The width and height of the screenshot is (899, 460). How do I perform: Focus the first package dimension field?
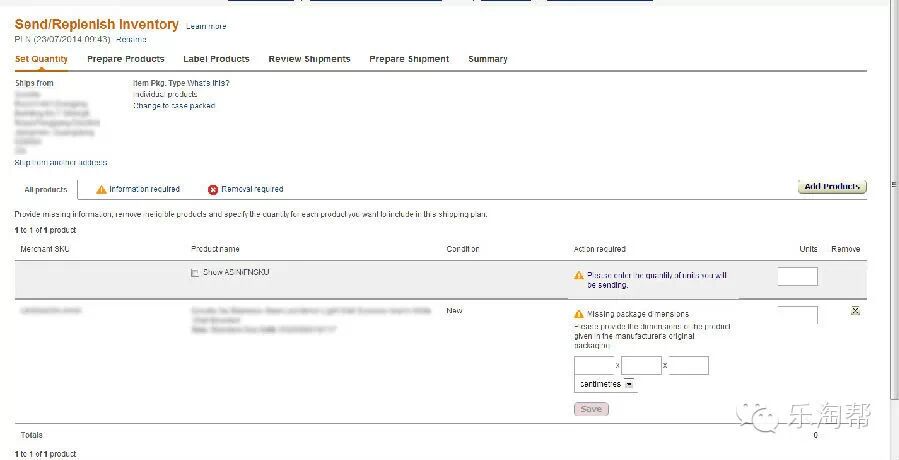(594, 365)
